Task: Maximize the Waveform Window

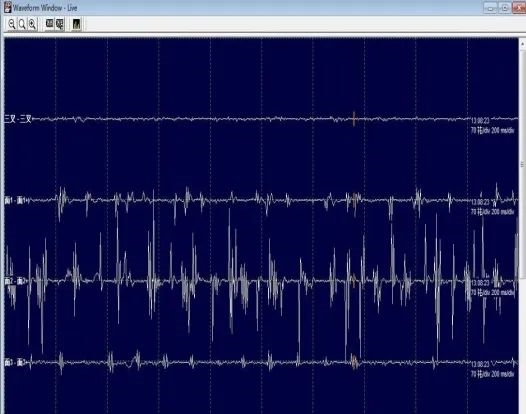Action: click(x=504, y=8)
